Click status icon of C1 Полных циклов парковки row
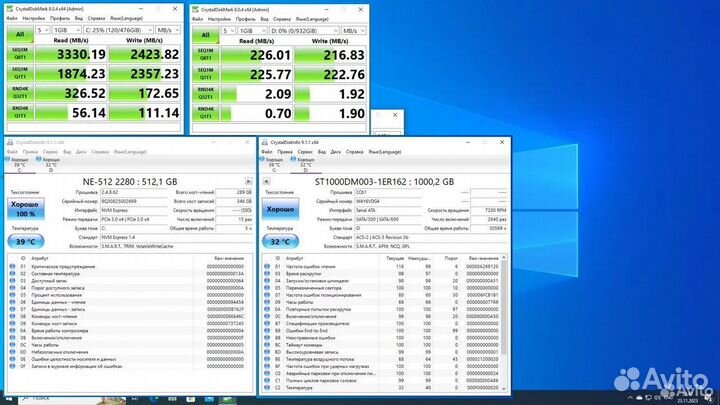Image resolution: width=720 pixels, height=405 pixels. pyautogui.click(x=267, y=380)
